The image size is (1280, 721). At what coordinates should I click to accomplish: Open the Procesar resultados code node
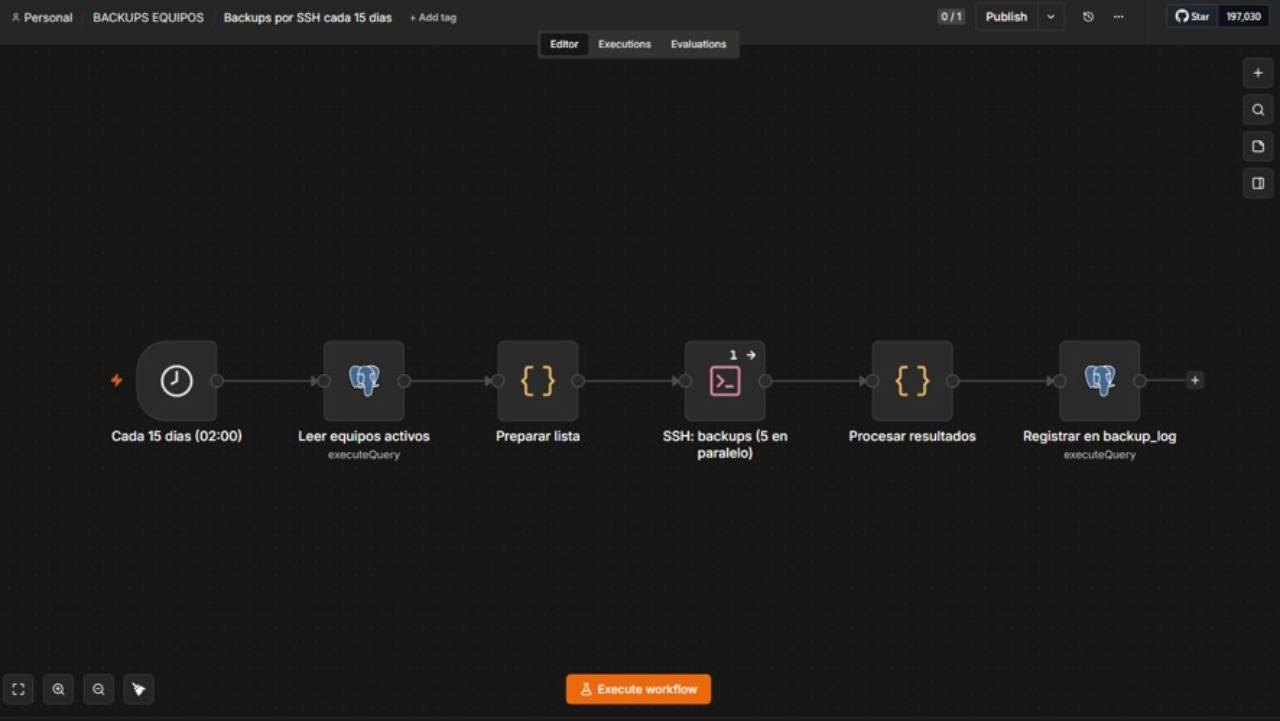(912, 381)
